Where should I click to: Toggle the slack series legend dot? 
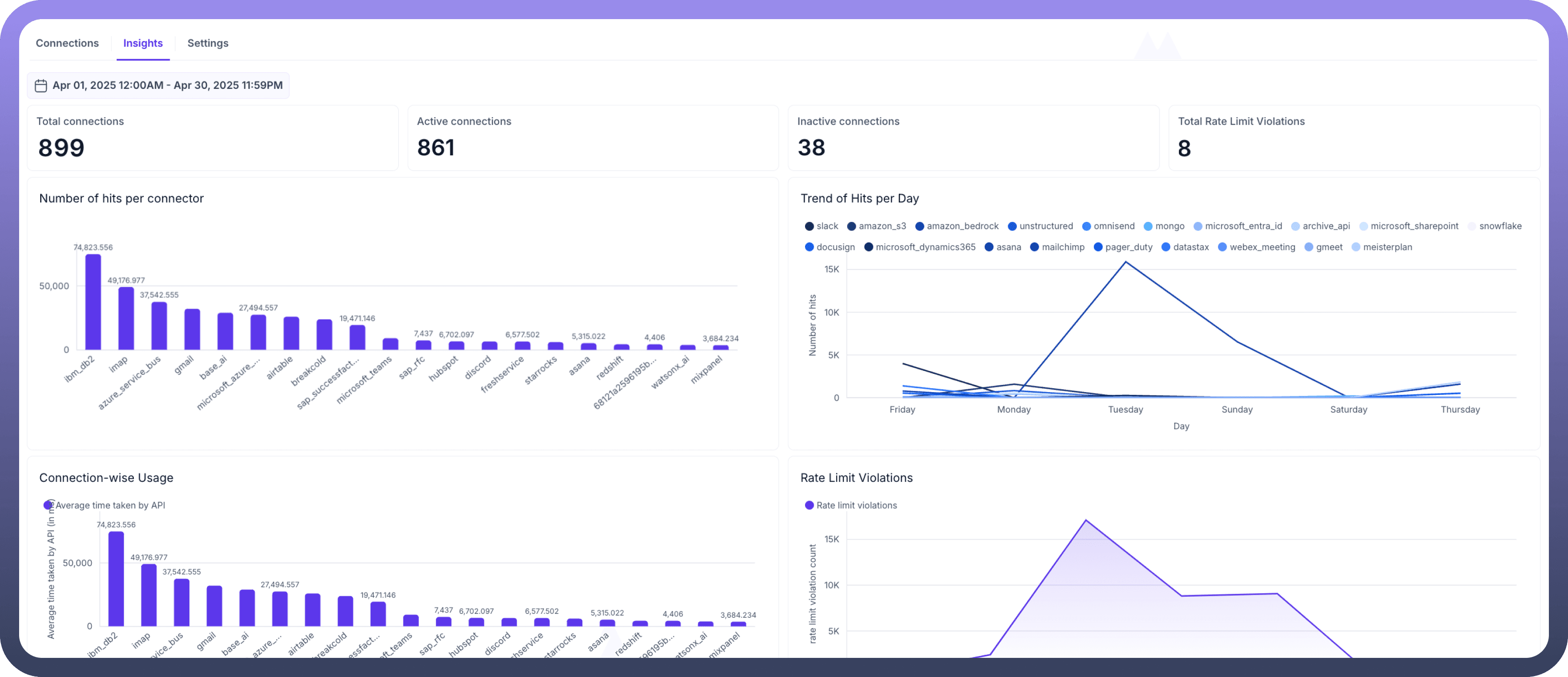[809, 227]
